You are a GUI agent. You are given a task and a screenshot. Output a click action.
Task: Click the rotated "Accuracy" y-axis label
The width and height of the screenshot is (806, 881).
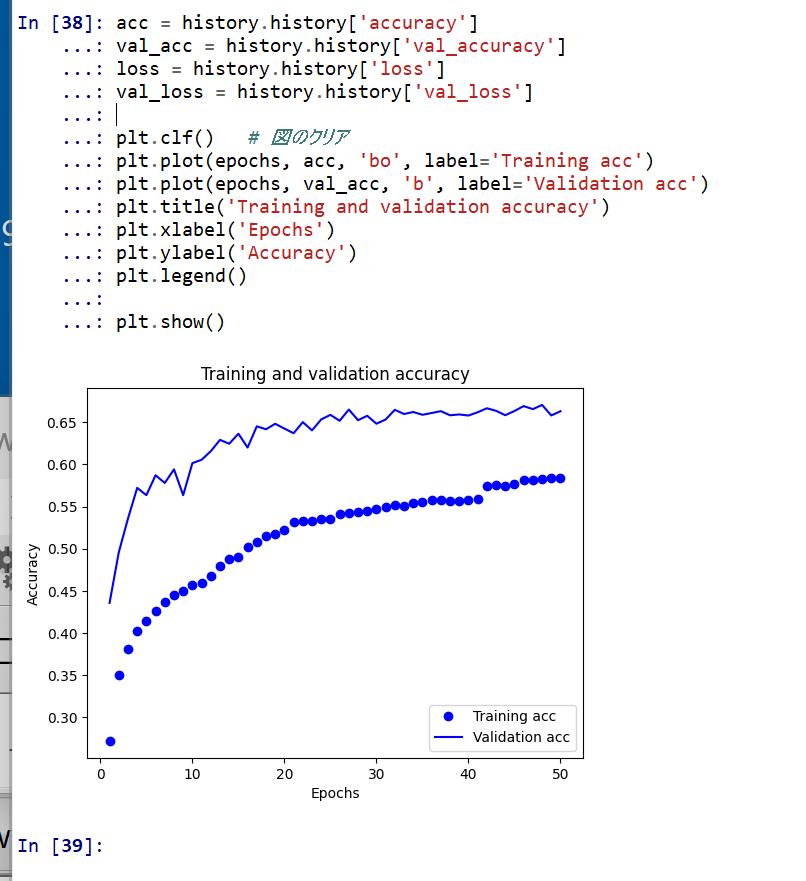click(x=33, y=574)
